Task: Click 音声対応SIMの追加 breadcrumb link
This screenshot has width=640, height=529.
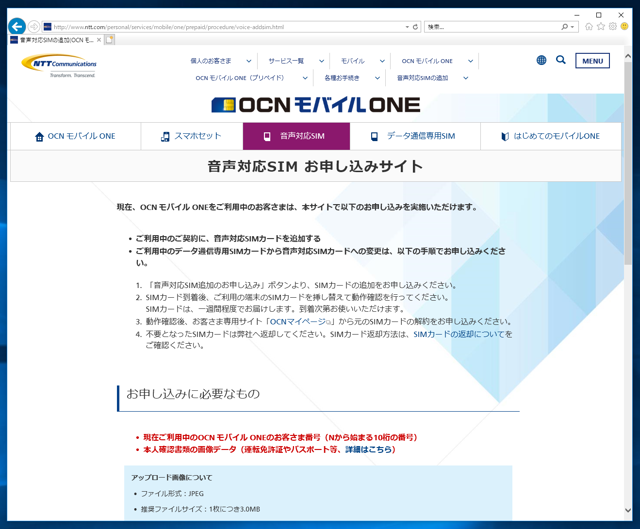Action: click(x=422, y=78)
